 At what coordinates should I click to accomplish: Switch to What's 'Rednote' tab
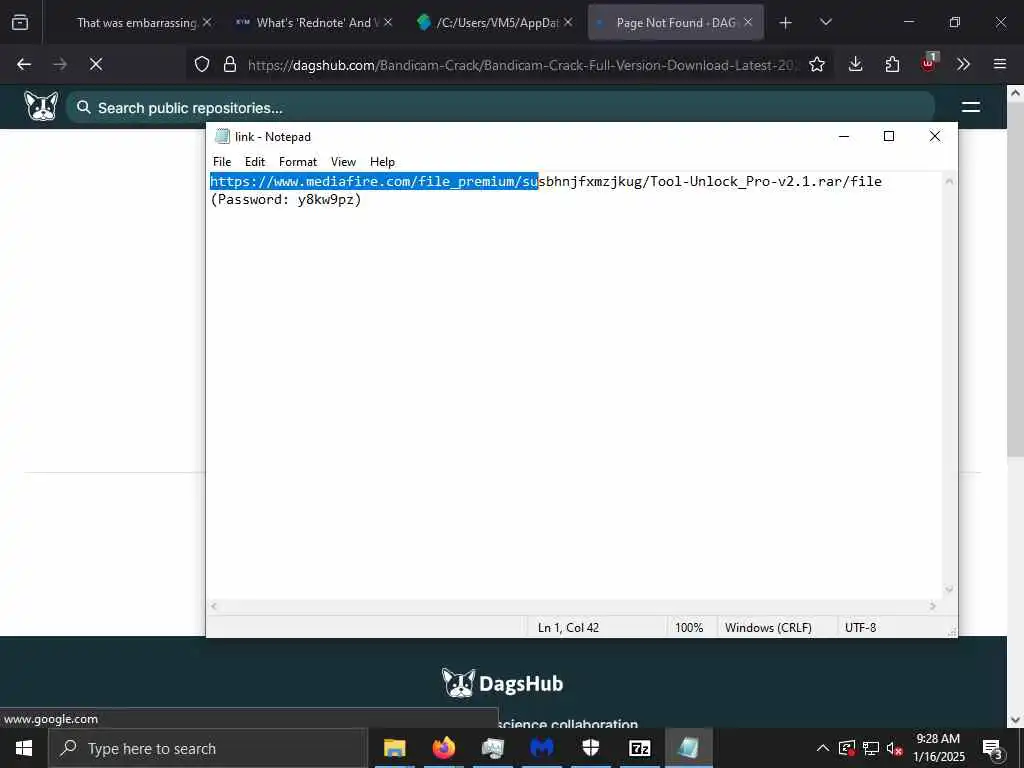(x=313, y=23)
